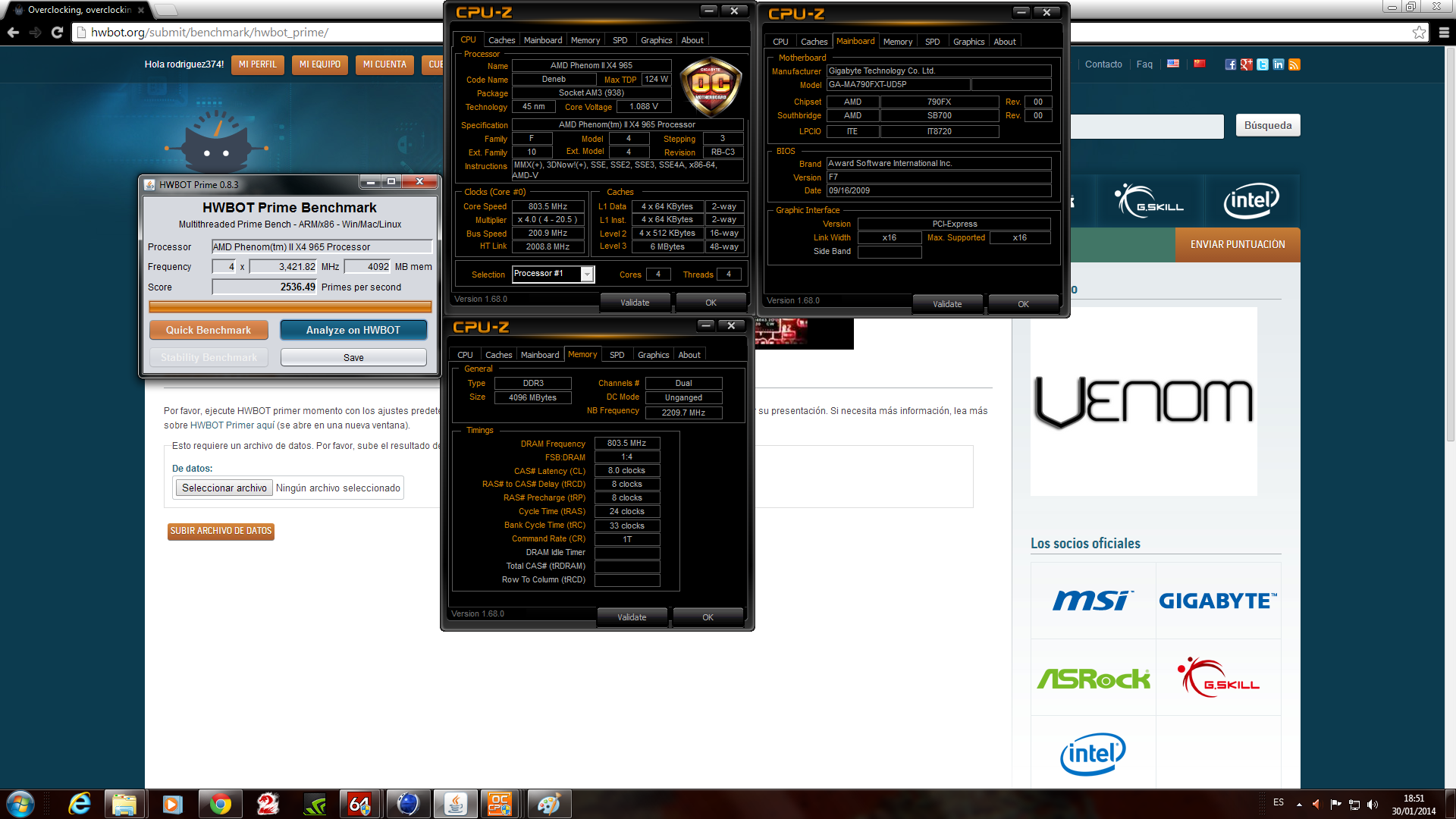Select Mainboard tab in top-left CPU-Z window
Screen dimensions: 1456x819
tap(543, 40)
